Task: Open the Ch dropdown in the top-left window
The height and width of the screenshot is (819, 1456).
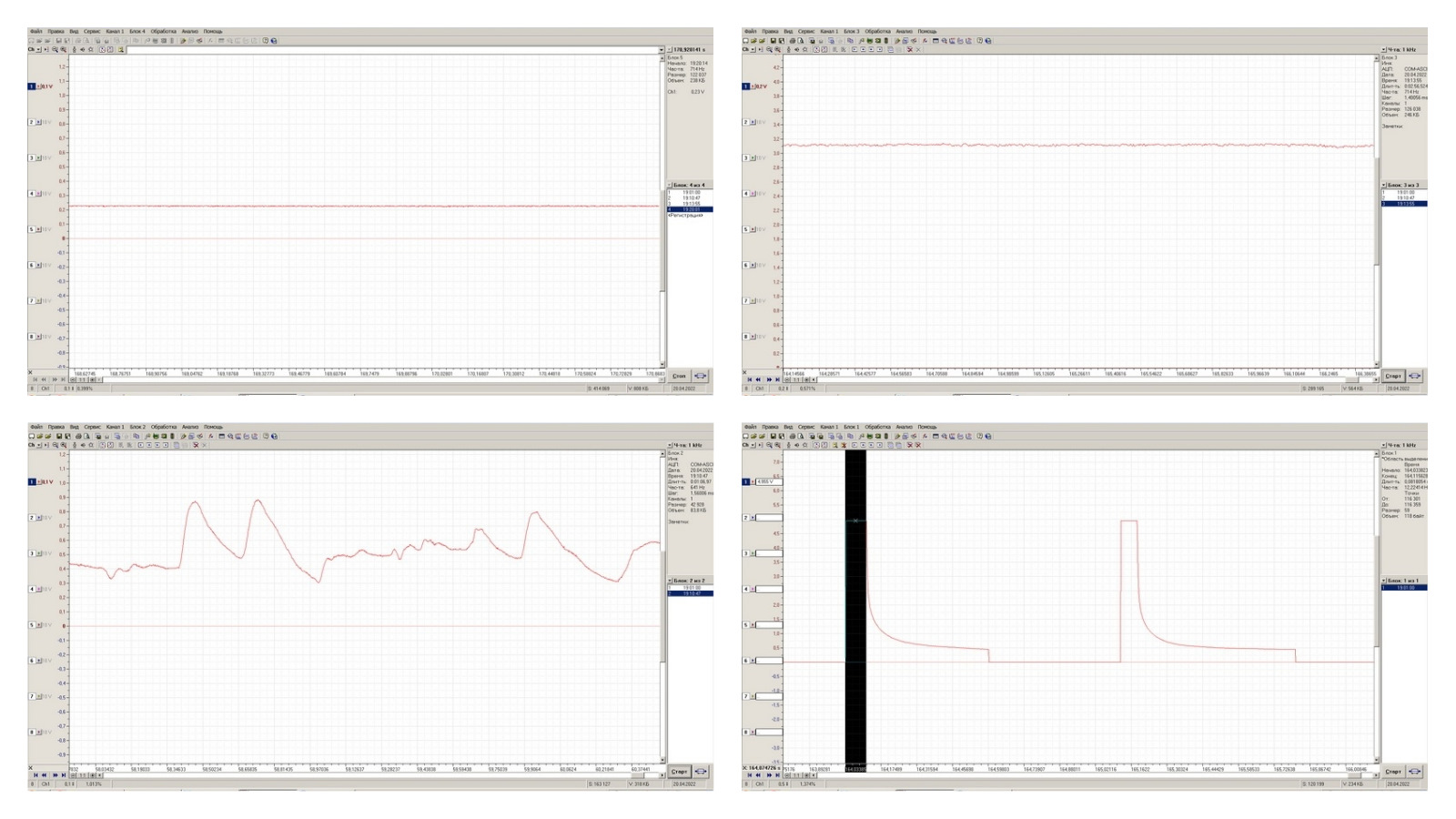Action: [38, 49]
